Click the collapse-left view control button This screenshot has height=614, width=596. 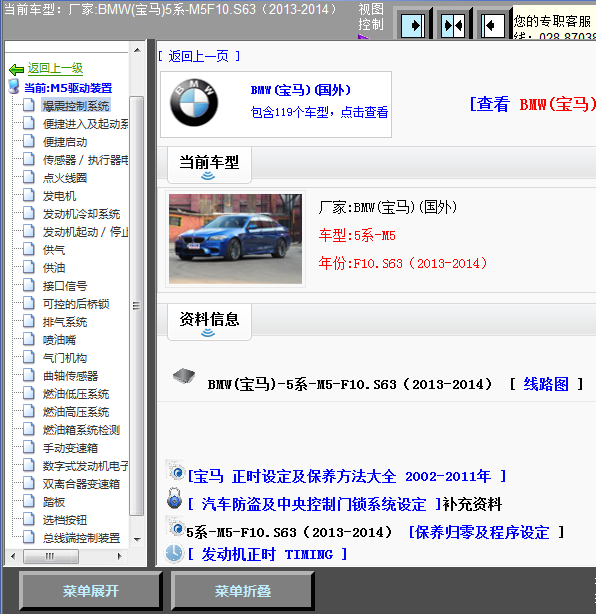pyautogui.click(x=492, y=25)
